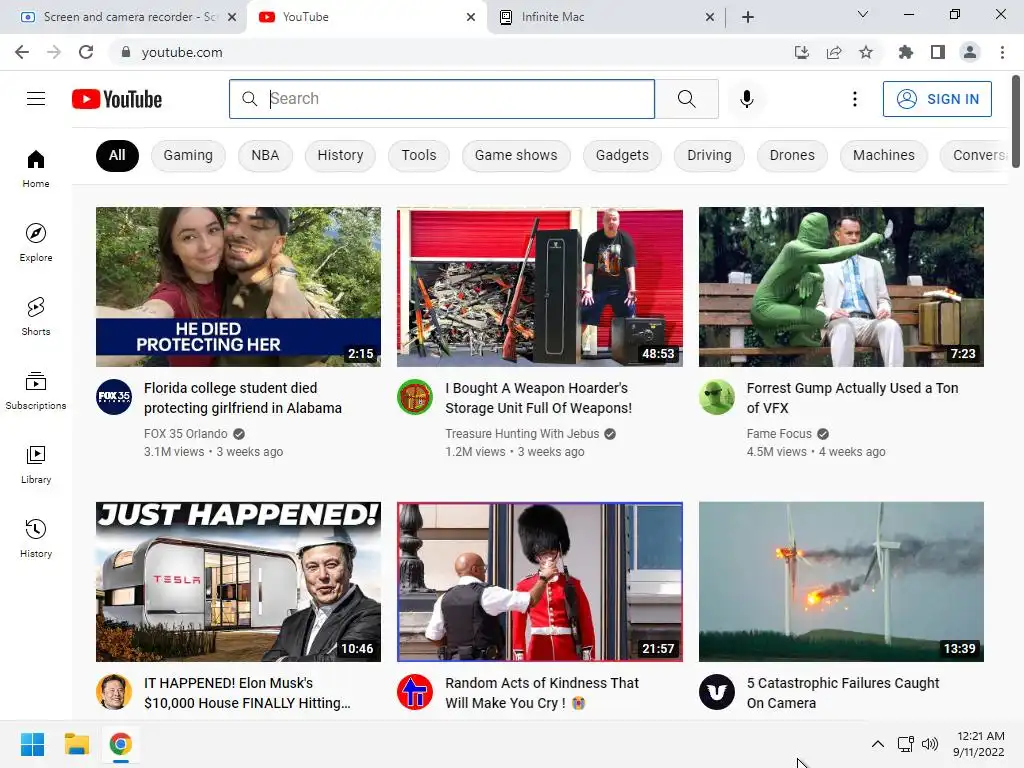Focus the YouTube search field
Image resolution: width=1024 pixels, height=768 pixels.
442,99
